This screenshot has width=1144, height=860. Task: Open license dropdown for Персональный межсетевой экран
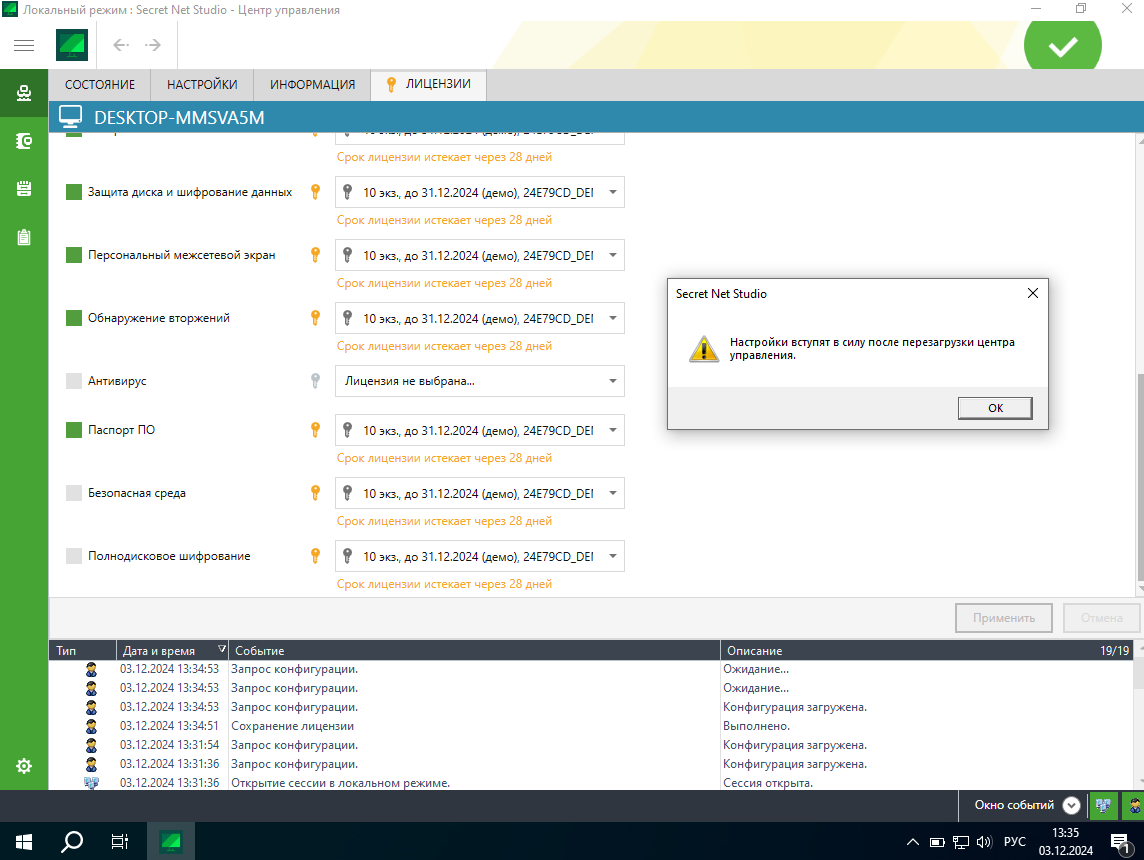pyautogui.click(x=479, y=255)
